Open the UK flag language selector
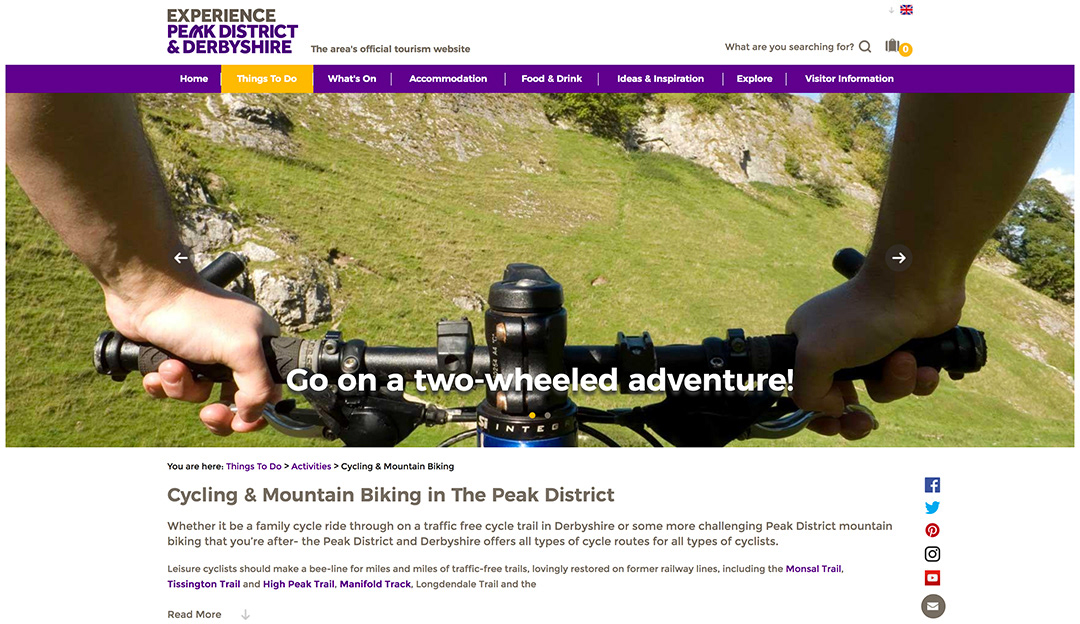 [906, 10]
